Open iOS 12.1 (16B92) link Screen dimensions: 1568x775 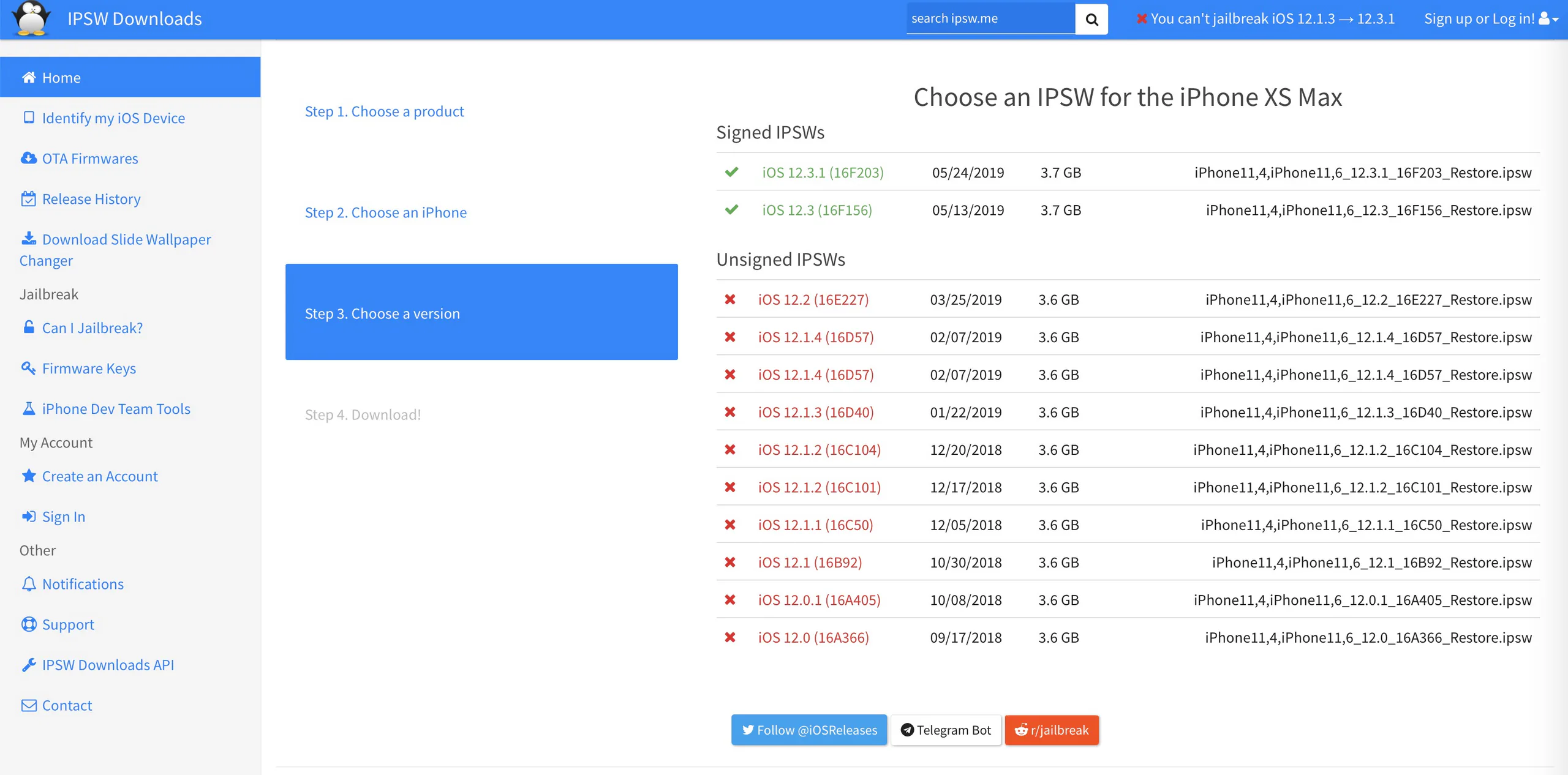click(x=810, y=562)
